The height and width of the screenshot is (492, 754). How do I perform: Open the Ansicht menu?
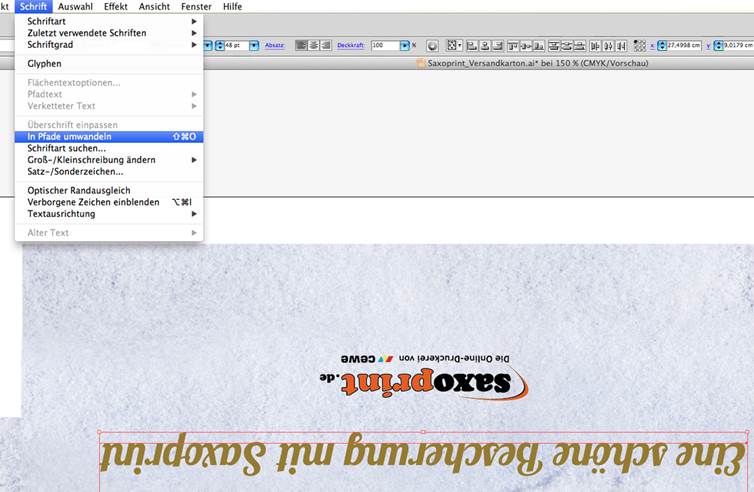(x=154, y=6)
